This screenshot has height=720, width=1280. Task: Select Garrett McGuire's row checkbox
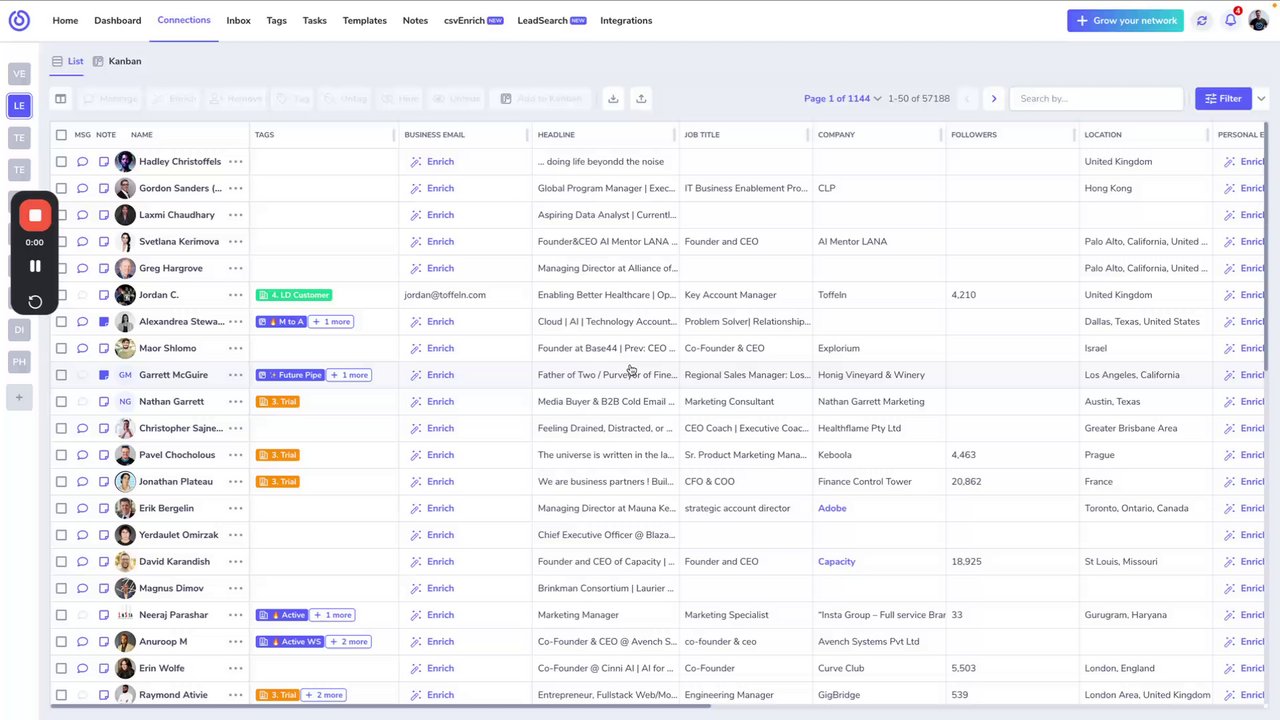coord(61,375)
